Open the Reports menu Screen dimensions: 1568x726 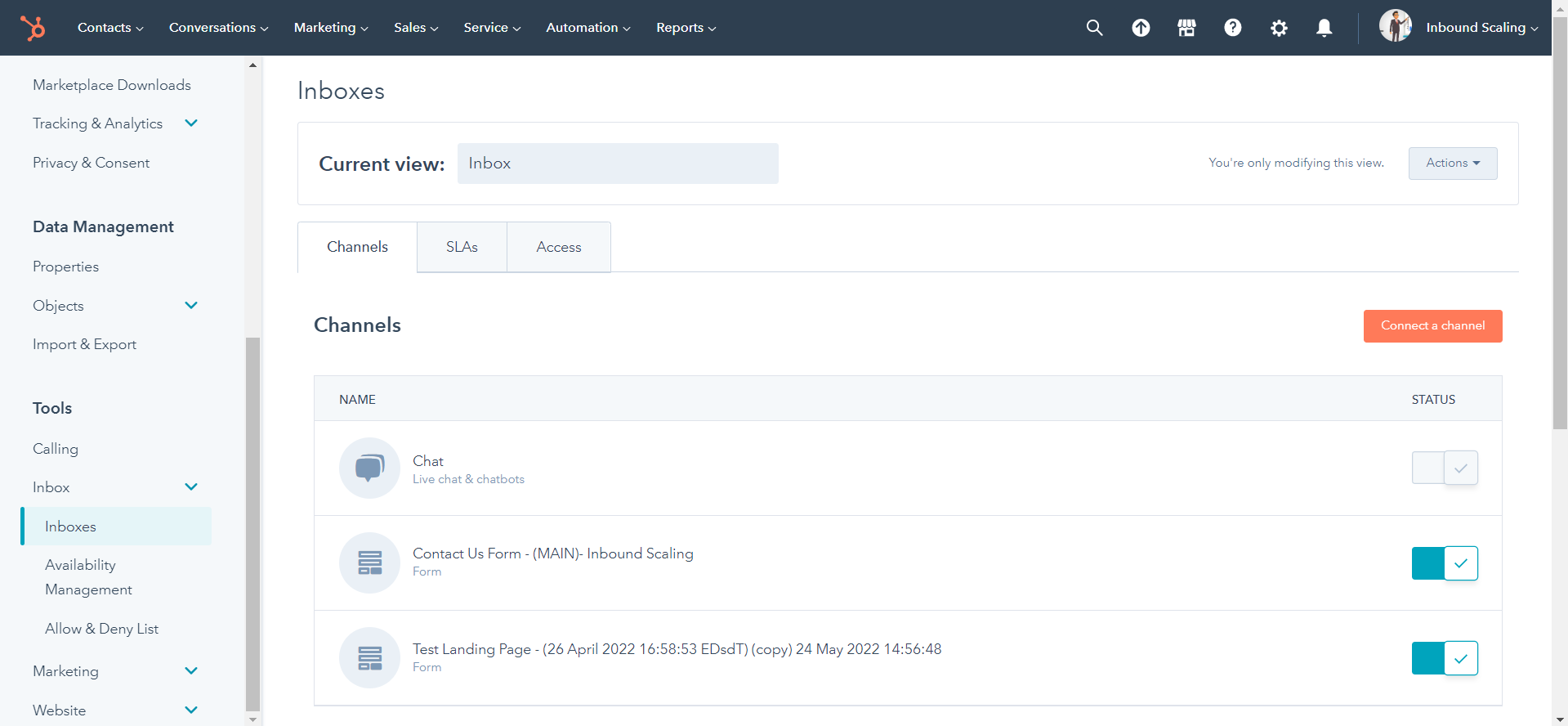click(x=686, y=28)
